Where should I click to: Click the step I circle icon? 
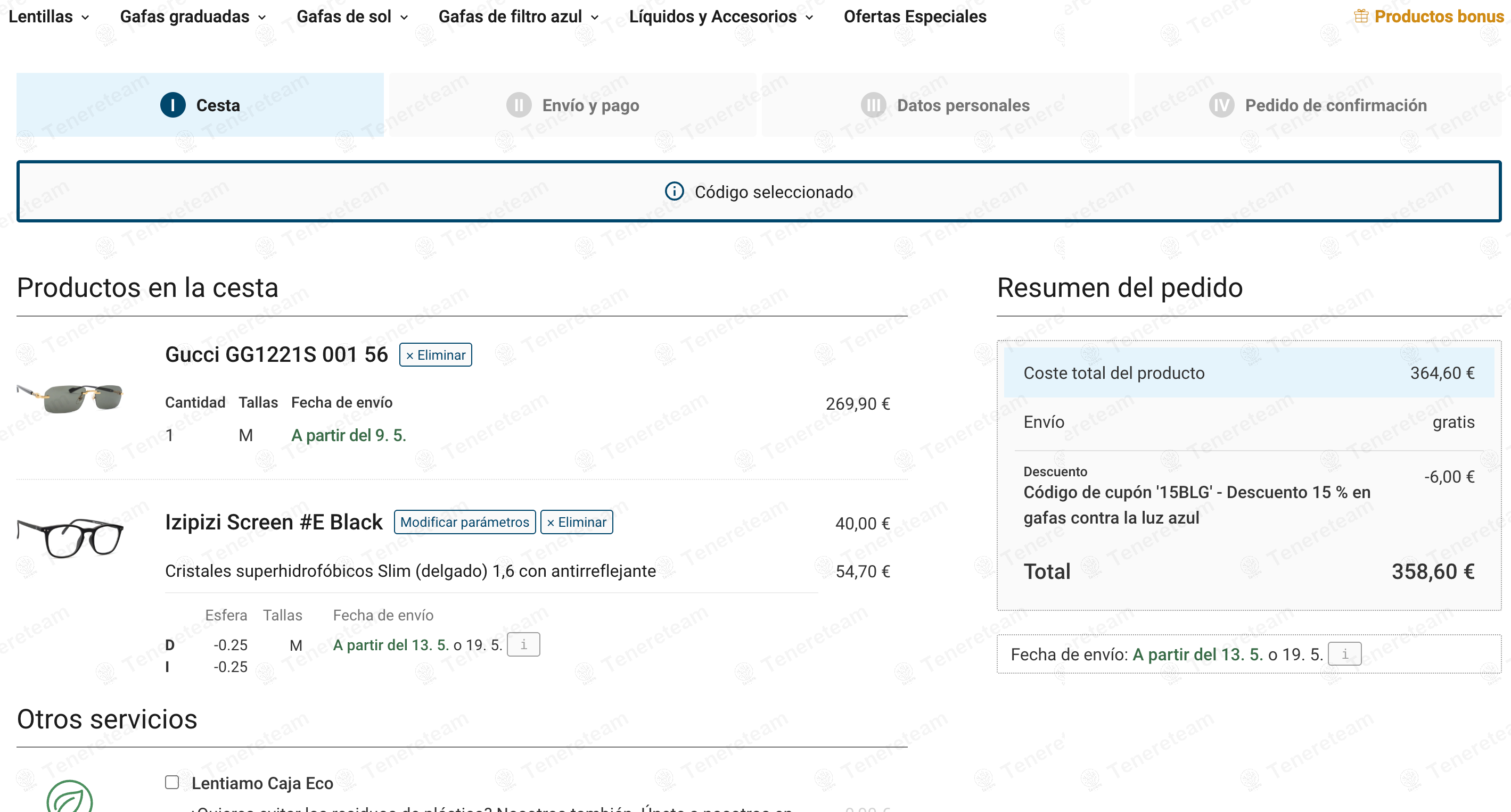pos(173,105)
